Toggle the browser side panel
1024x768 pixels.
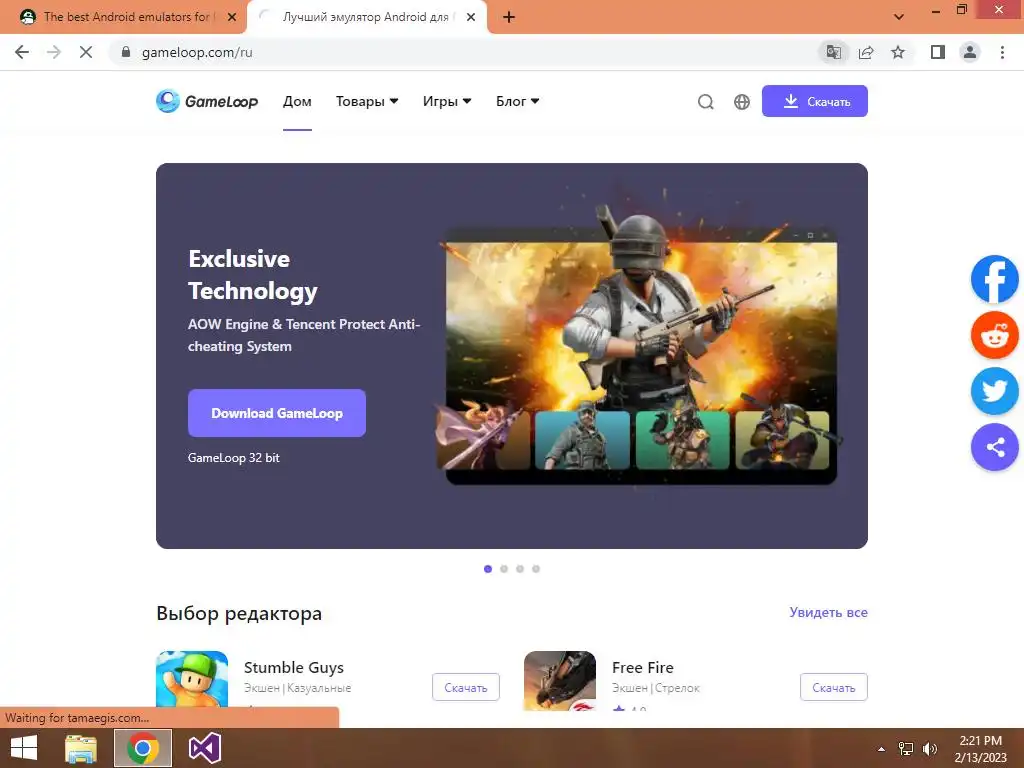coord(938,52)
